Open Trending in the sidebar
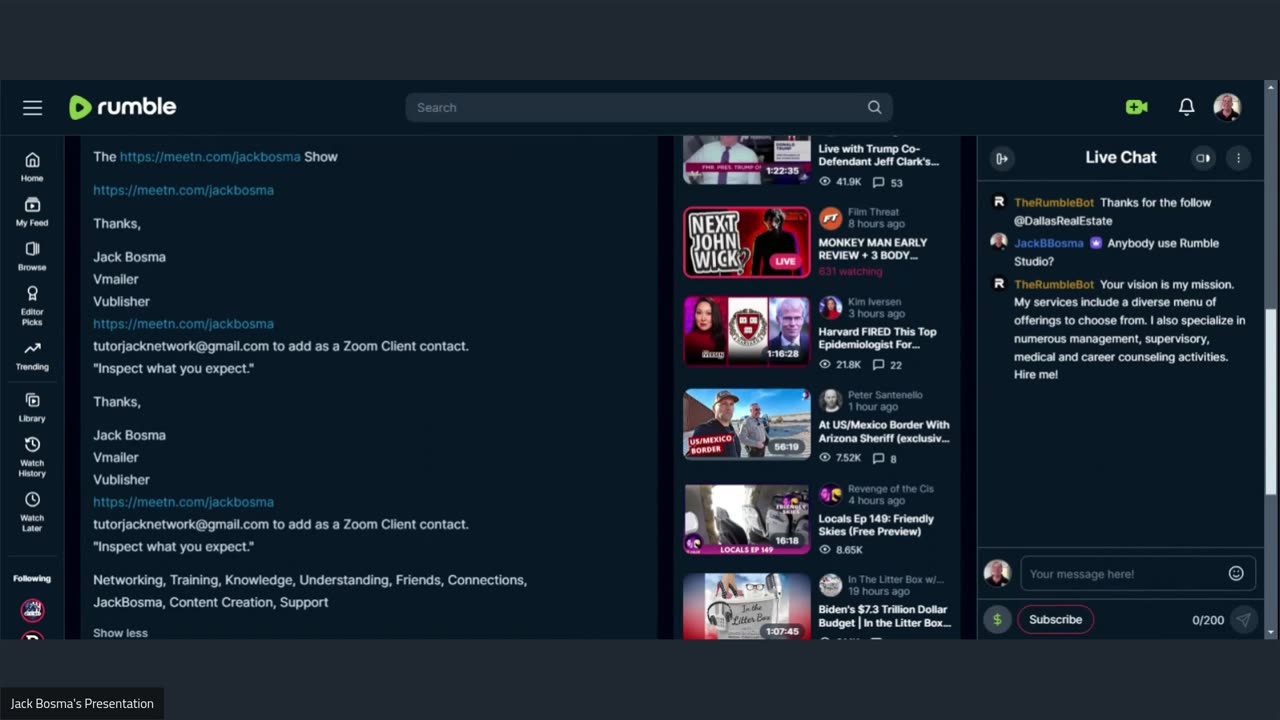 click(32, 355)
